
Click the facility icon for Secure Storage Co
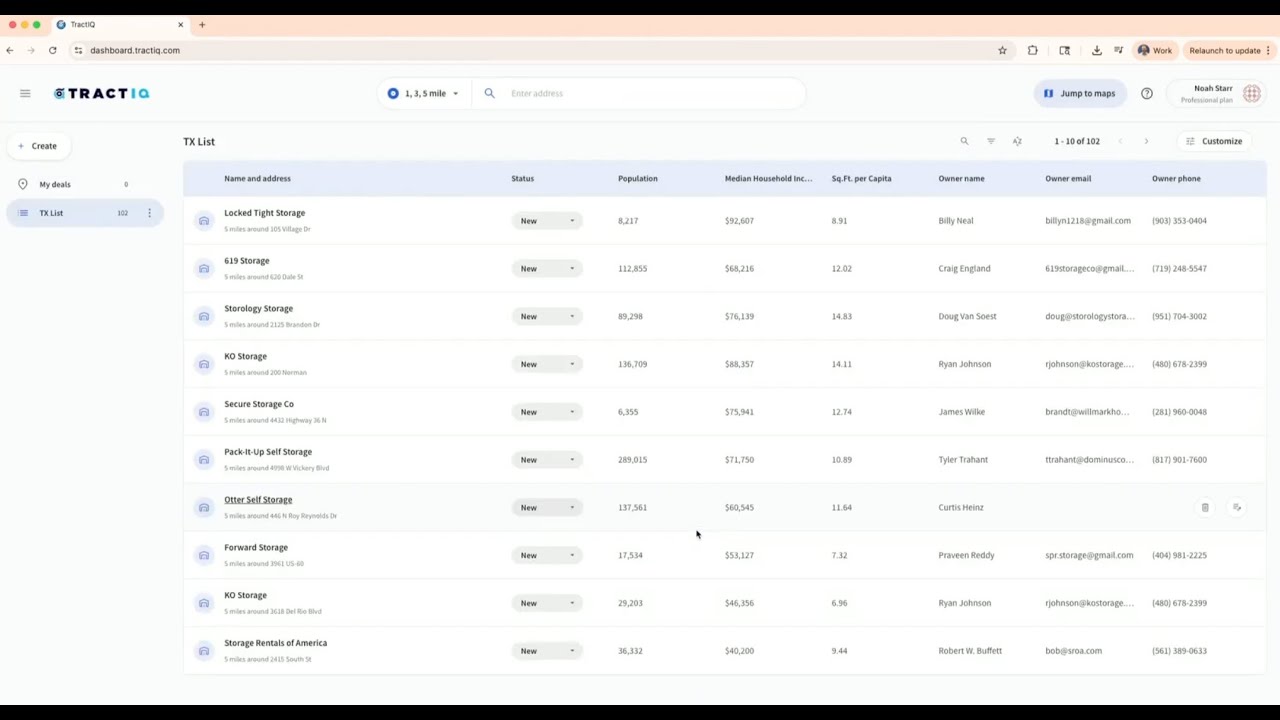pos(204,412)
